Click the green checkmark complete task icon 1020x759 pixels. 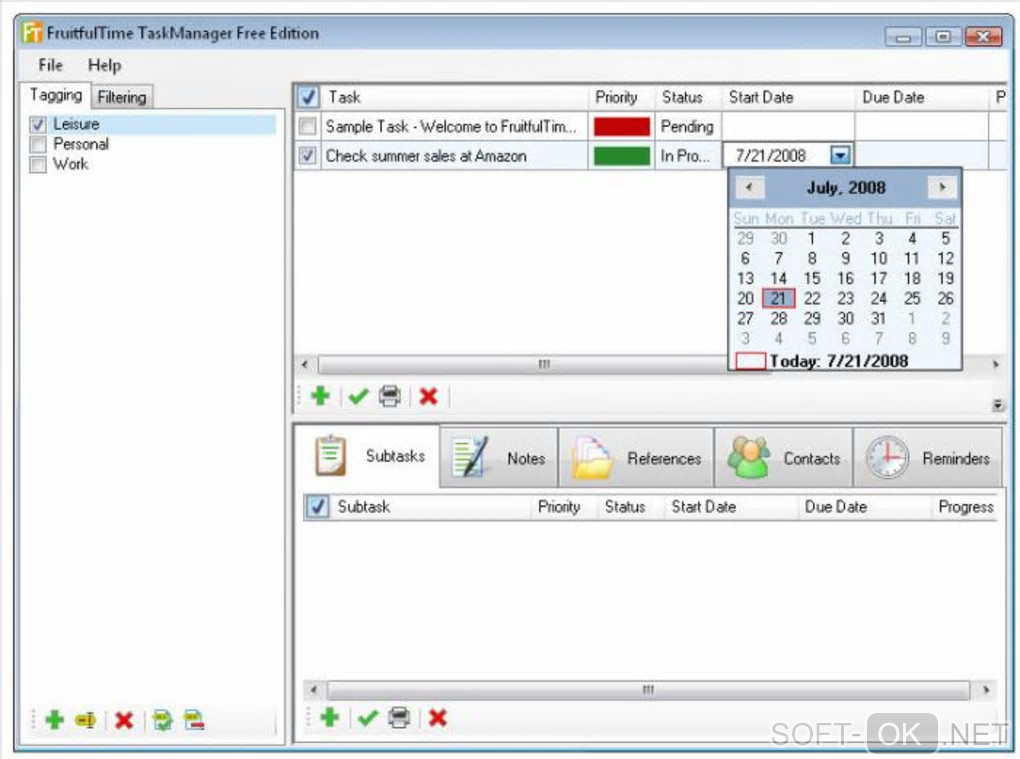click(358, 395)
